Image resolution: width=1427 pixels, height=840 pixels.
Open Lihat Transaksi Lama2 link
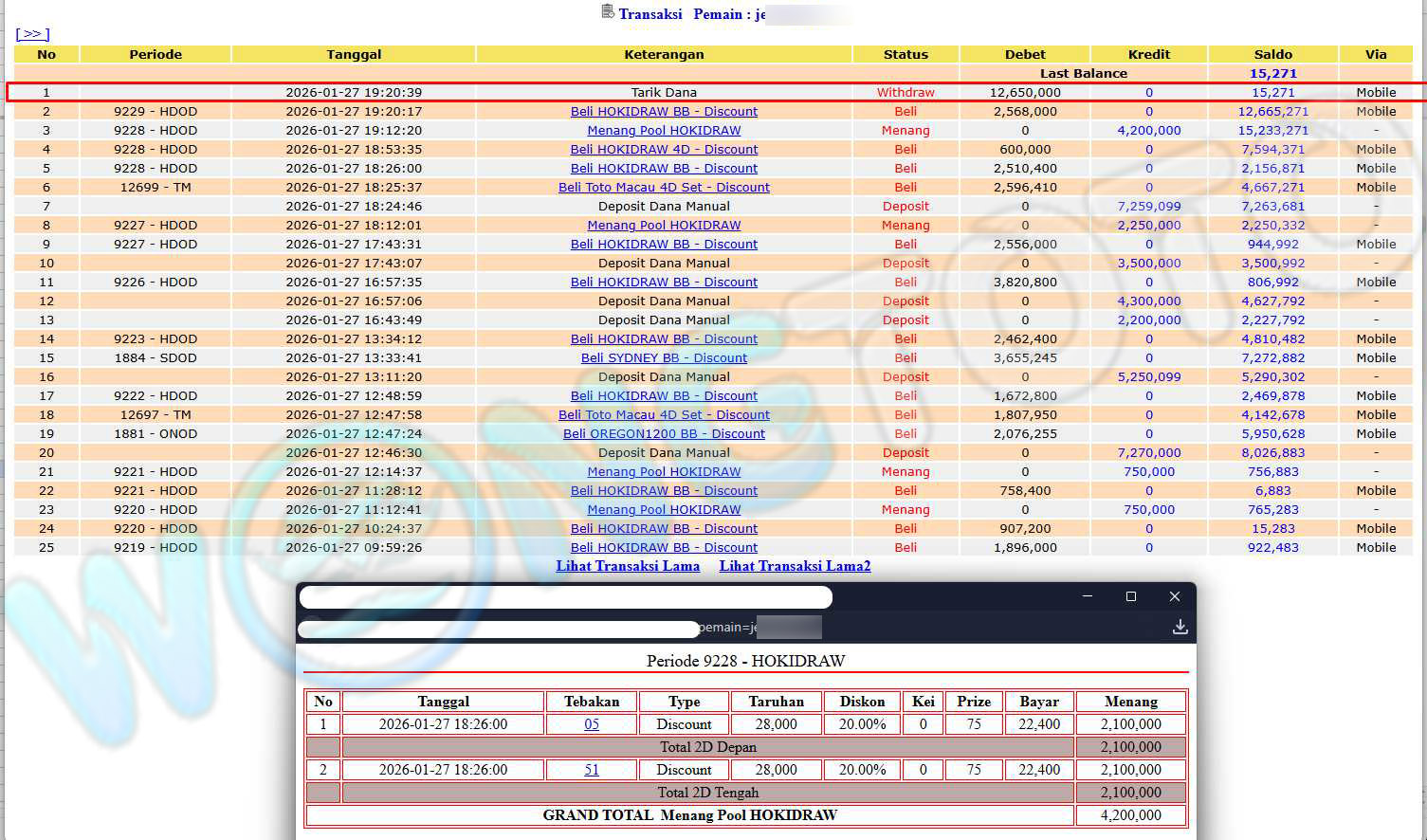pos(795,566)
